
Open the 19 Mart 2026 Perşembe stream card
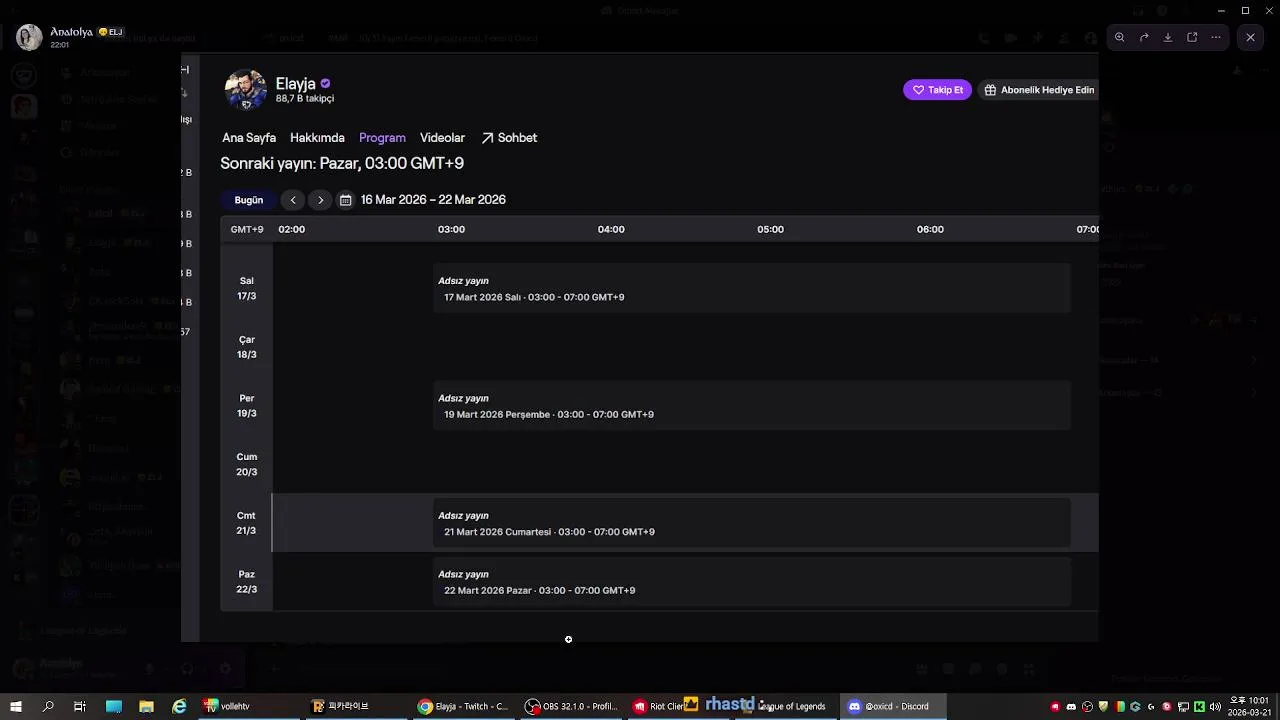point(752,406)
